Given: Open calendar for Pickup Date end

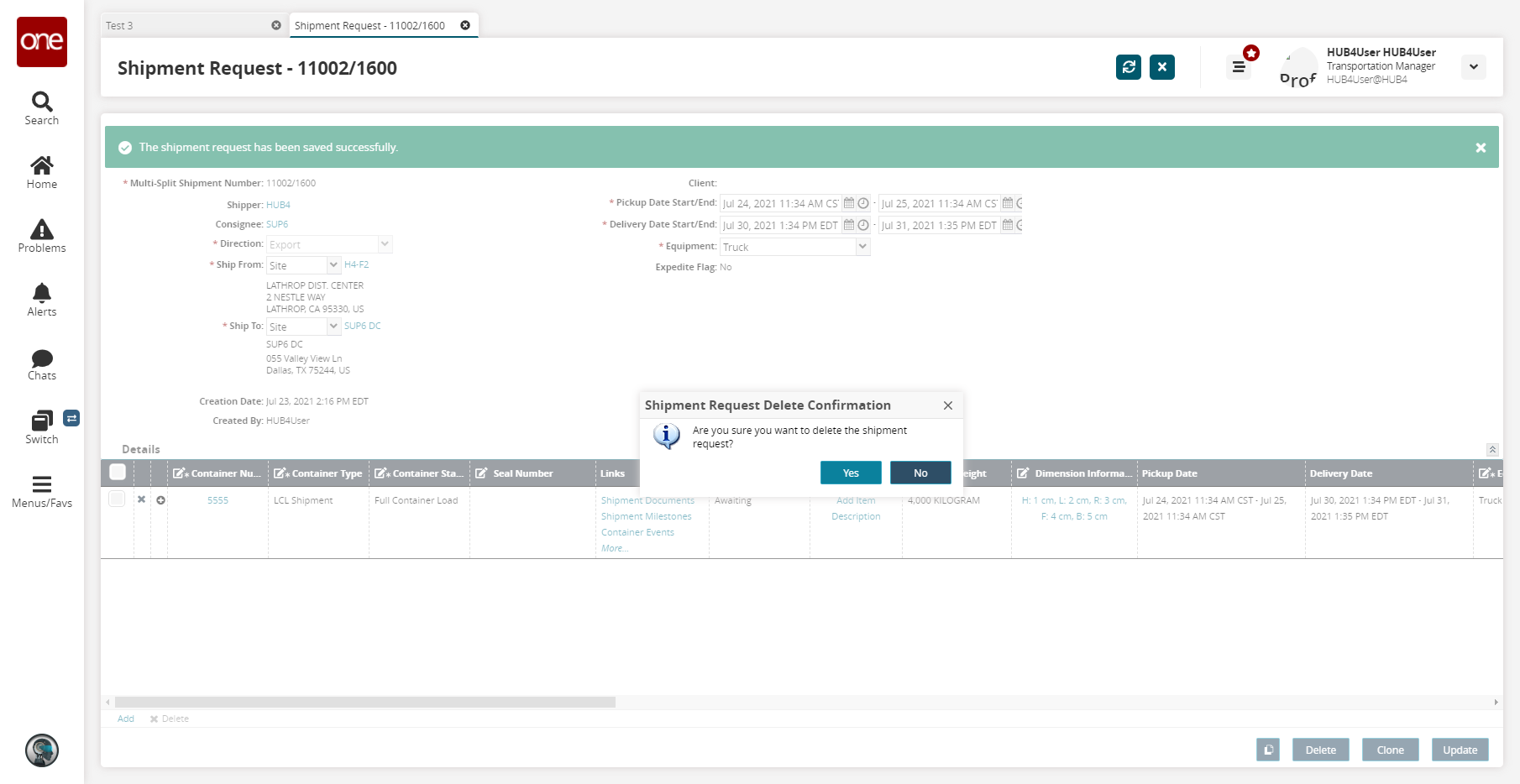Looking at the screenshot, I should pyautogui.click(x=1008, y=203).
